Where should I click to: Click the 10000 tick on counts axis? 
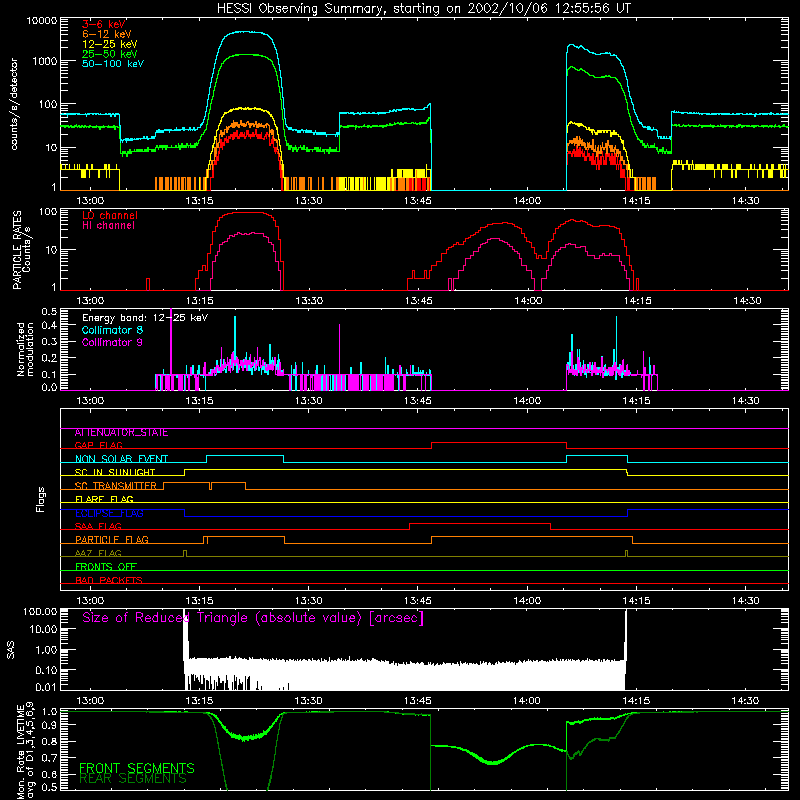(x=42, y=21)
